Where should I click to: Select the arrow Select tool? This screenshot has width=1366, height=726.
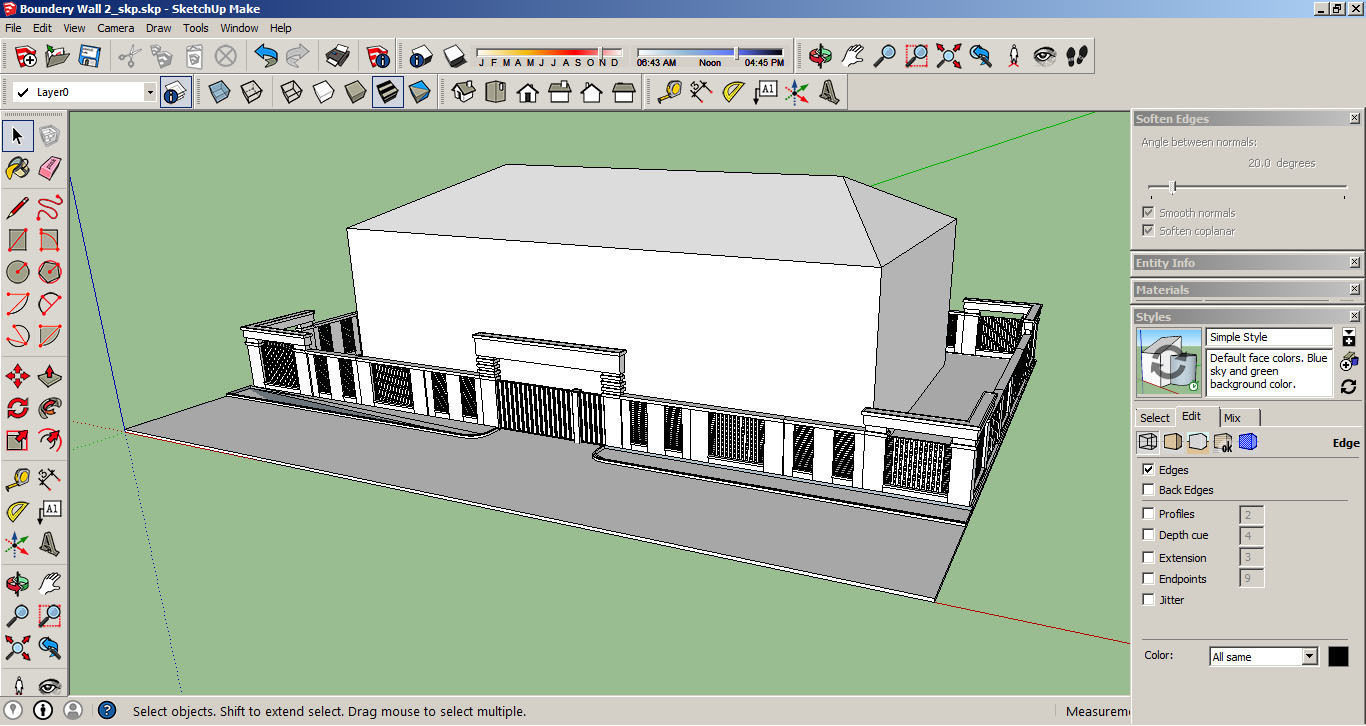[x=18, y=135]
